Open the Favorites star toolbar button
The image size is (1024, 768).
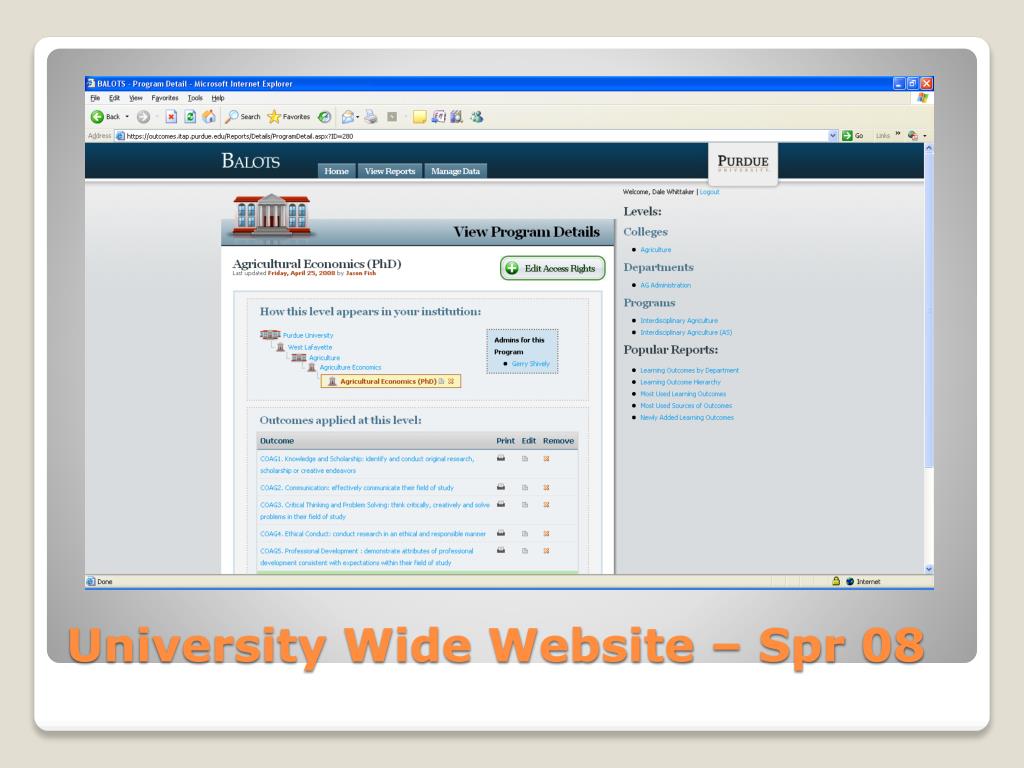(289, 117)
